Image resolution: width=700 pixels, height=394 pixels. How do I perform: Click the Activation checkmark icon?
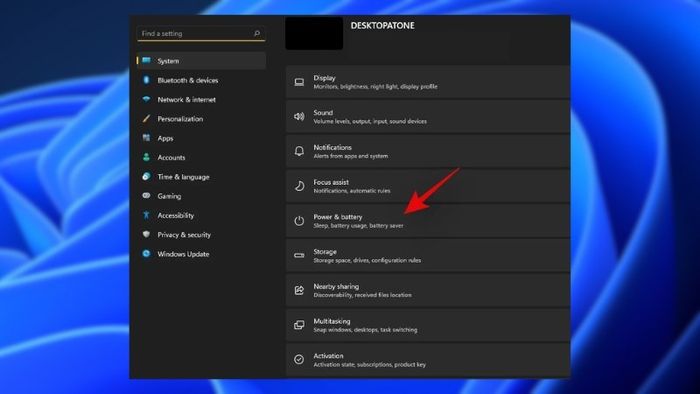point(299,360)
